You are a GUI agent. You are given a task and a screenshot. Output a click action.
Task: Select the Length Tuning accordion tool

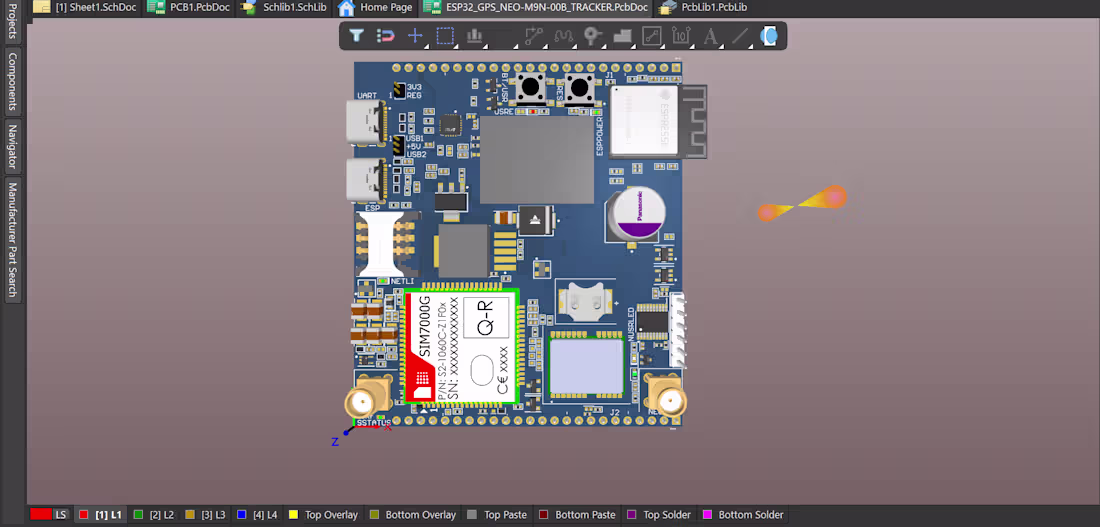[563, 35]
